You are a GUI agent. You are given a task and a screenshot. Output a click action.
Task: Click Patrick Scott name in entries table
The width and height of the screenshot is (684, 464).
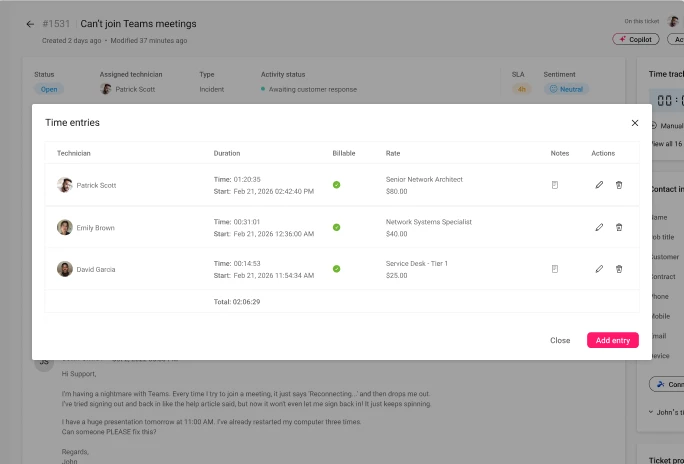96,185
